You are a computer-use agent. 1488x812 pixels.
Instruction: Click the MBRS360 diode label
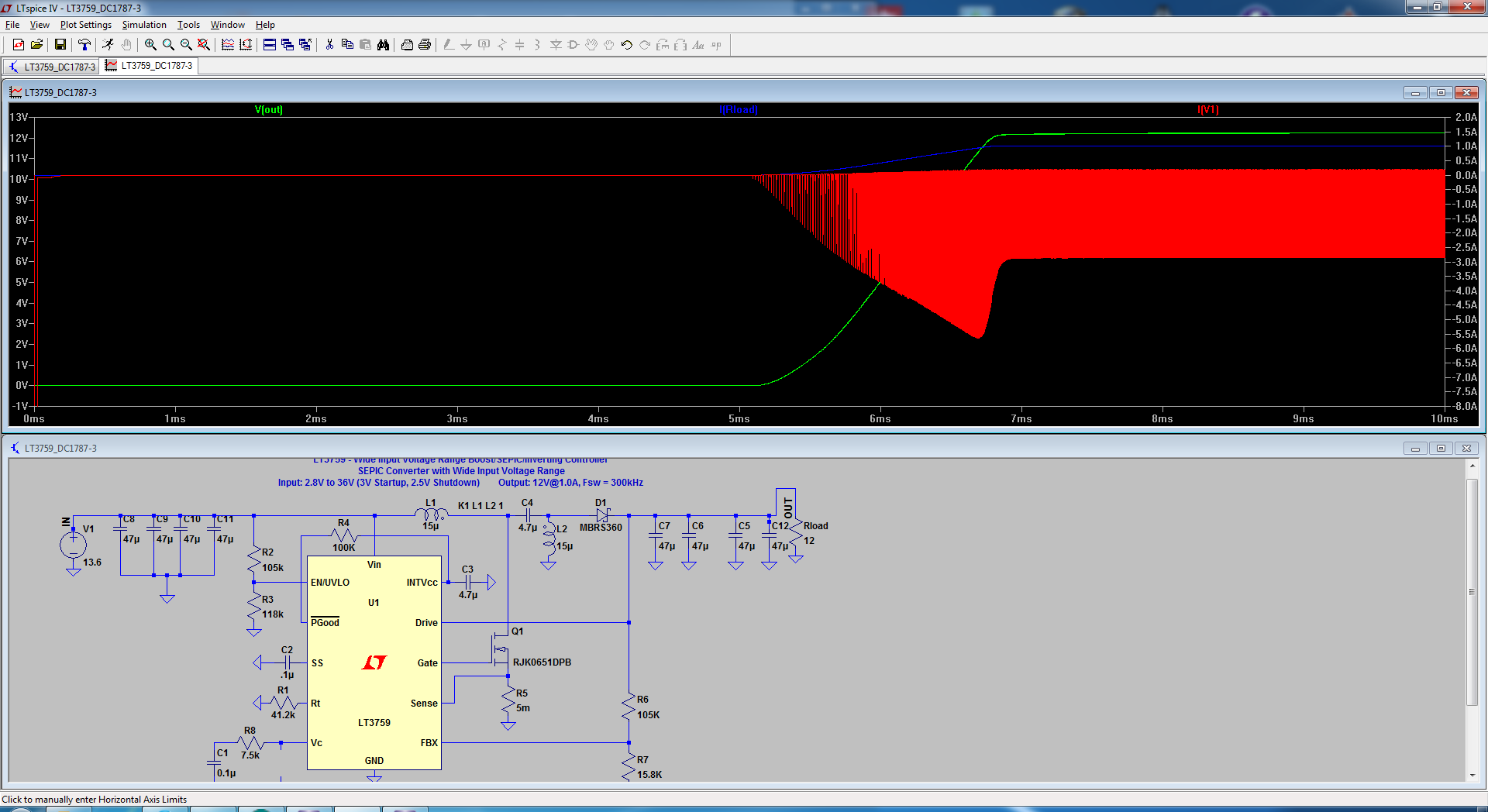(x=601, y=528)
